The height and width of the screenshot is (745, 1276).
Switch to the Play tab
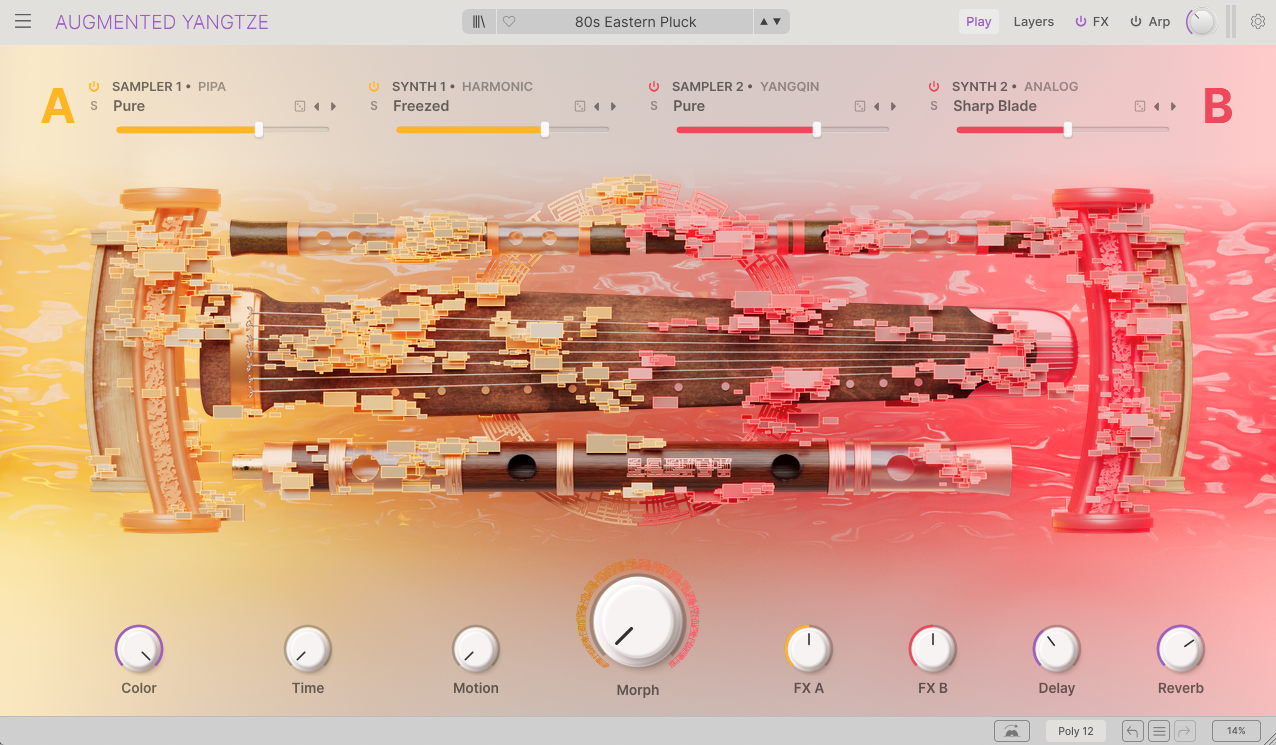978,22
